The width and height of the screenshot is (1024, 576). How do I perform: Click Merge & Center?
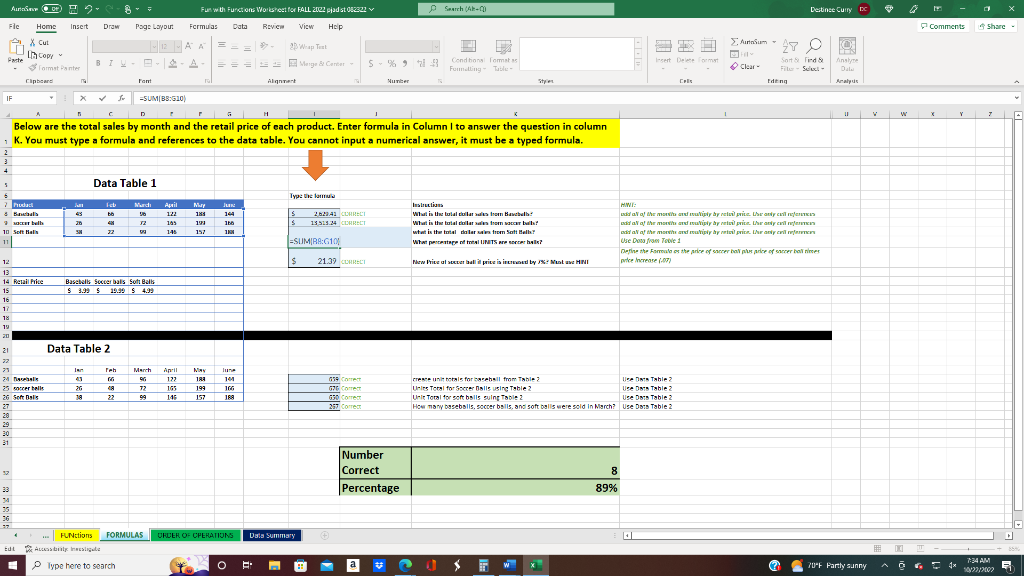[317, 64]
